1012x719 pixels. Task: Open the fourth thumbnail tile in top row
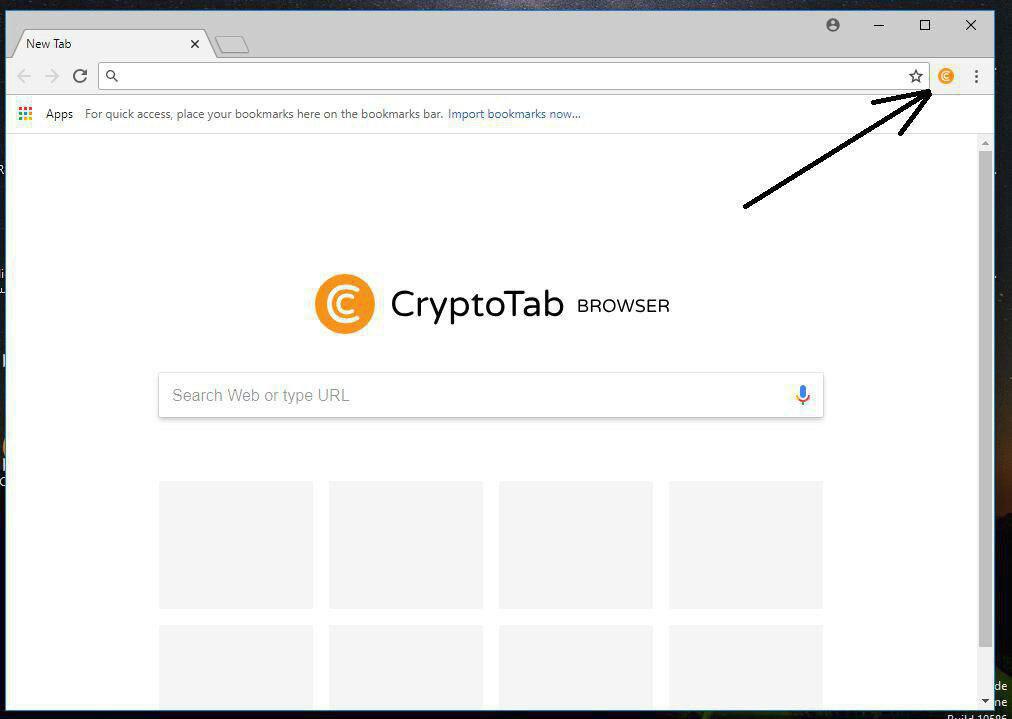click(745, 545)
